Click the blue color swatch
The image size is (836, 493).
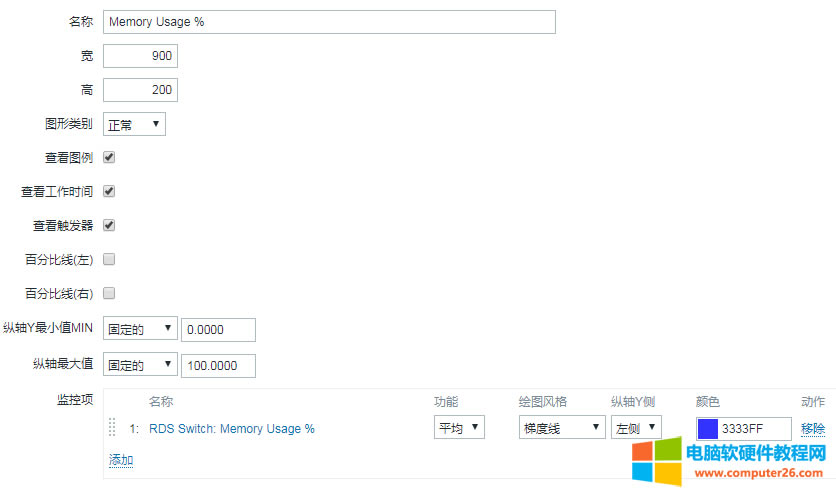(708, 429)
